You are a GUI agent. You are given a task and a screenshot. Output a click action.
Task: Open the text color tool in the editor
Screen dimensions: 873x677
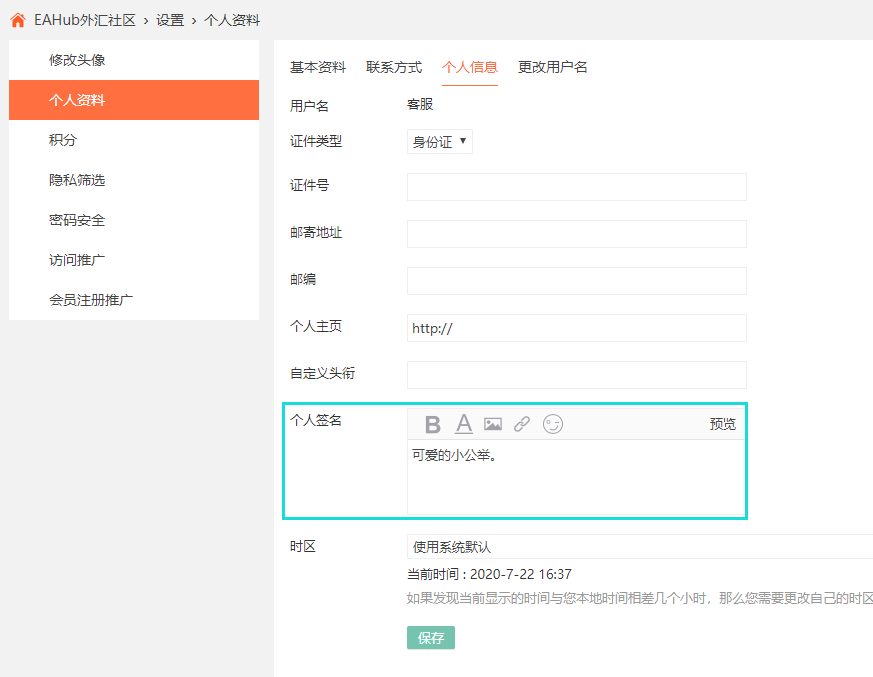463,424
